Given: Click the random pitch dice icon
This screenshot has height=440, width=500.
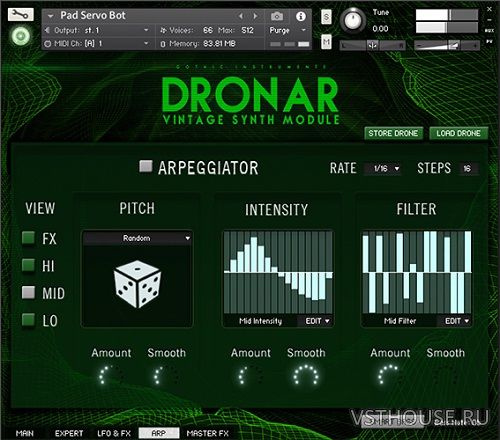Looking at the screenshot, I should click(137, 284).
